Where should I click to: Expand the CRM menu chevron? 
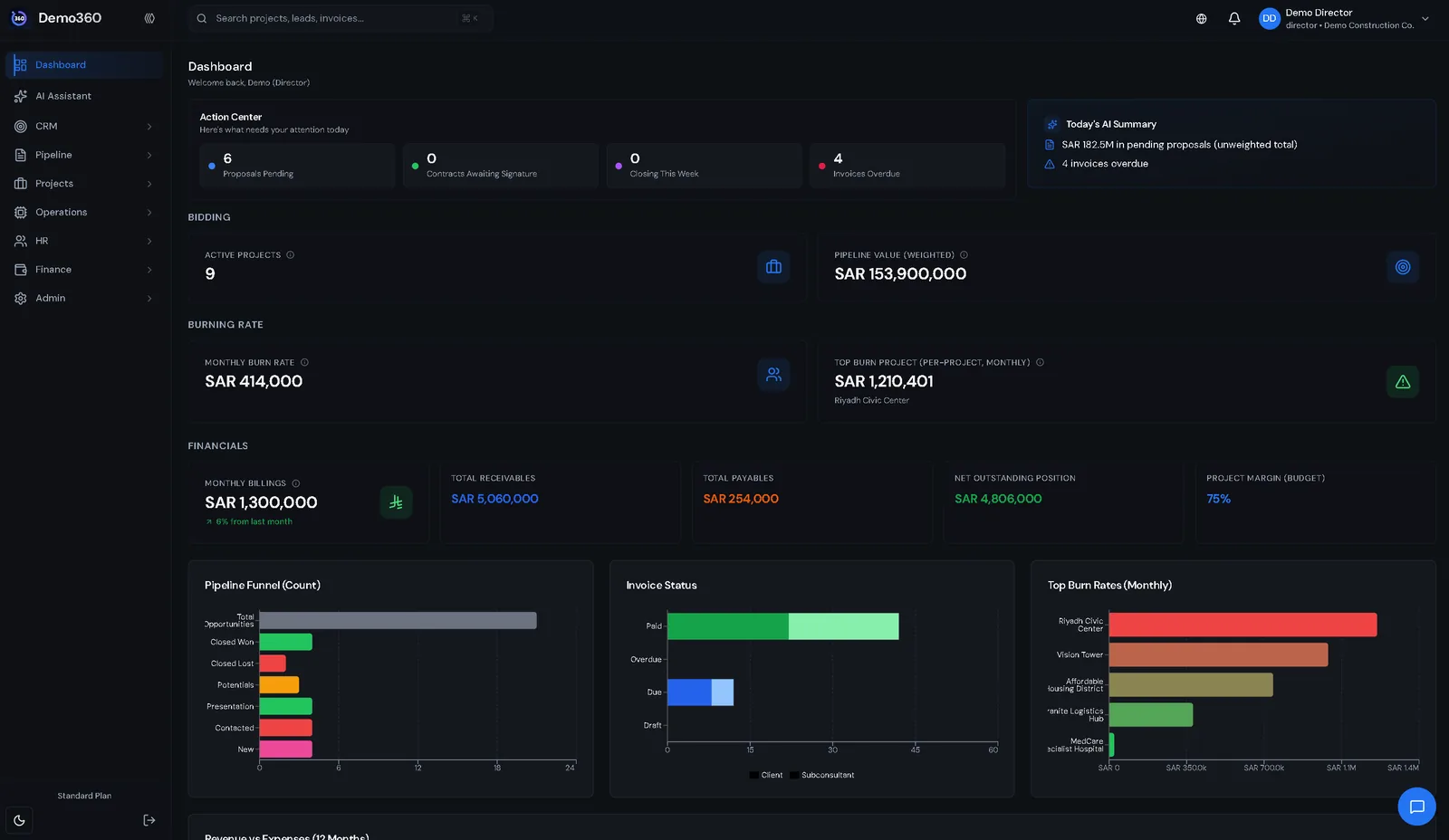[149, 127]
